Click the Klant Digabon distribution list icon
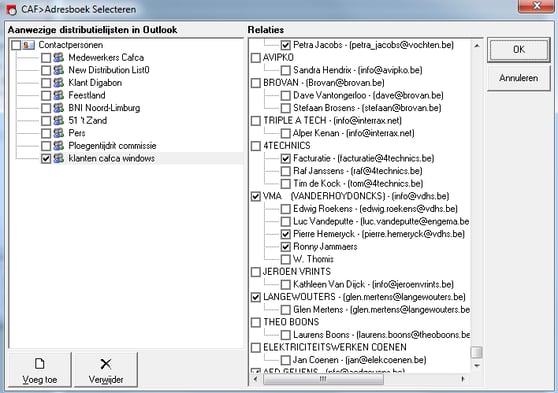This screenshot has width=558, height=393. (x=59, y=83)
